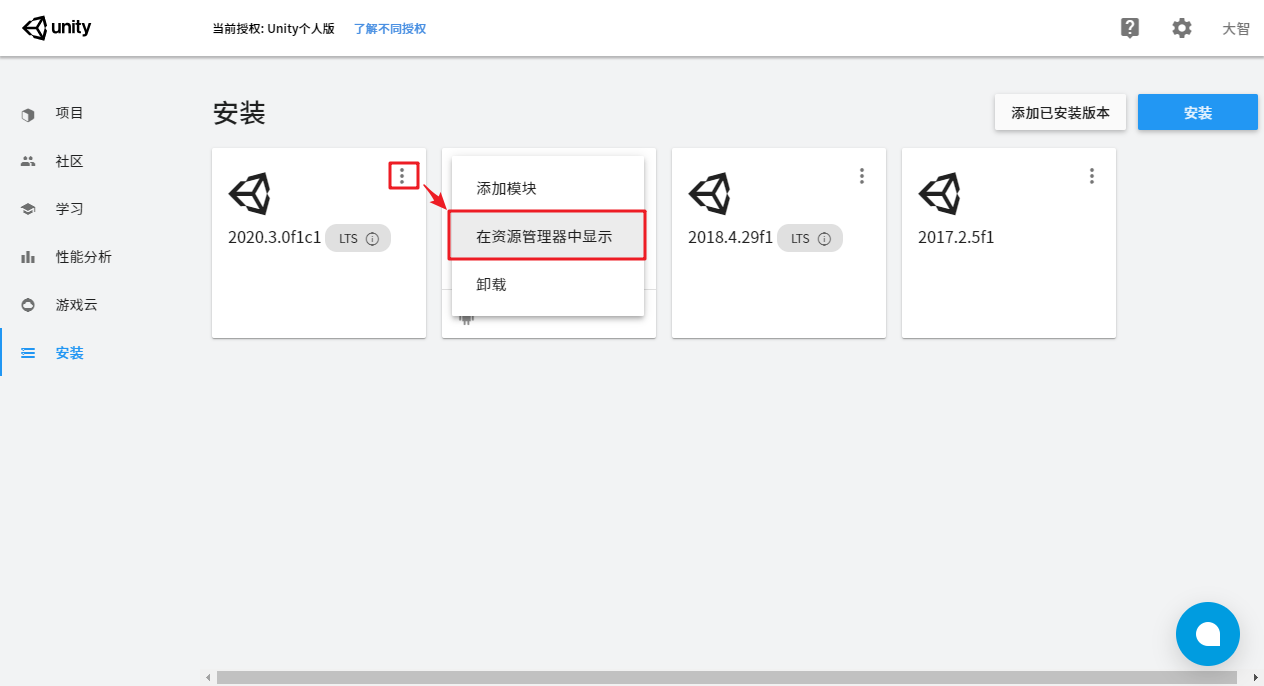Click LTS info badge on 2018.4.29f1

810,238
